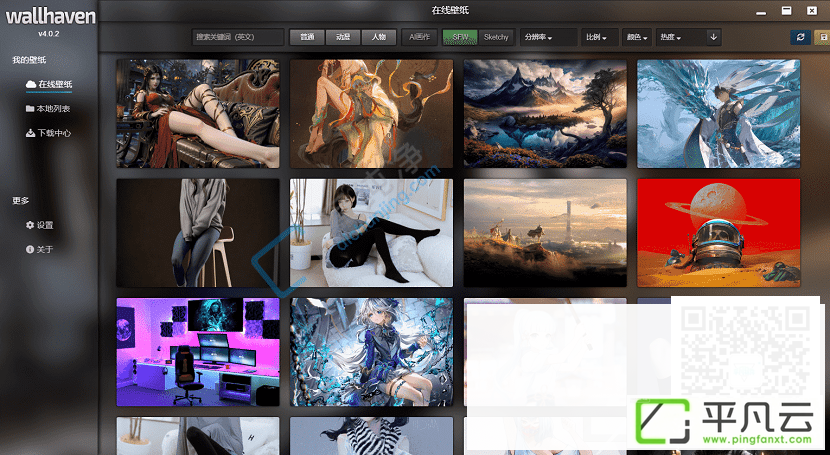Expand the 分辨率 resolution dropdown
Image resolution: width=830 pixels, height=455 pixels.
coord(548,37)
